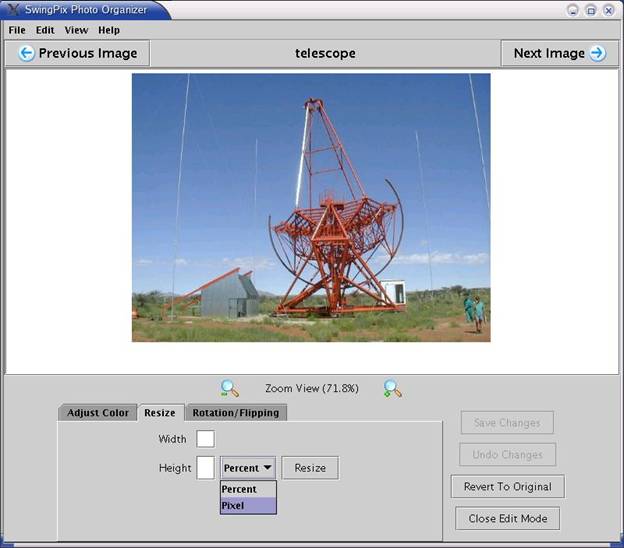This screenshot has width=624, height=548.
Task: Open the View menu
Action: (x=76, y=30)
